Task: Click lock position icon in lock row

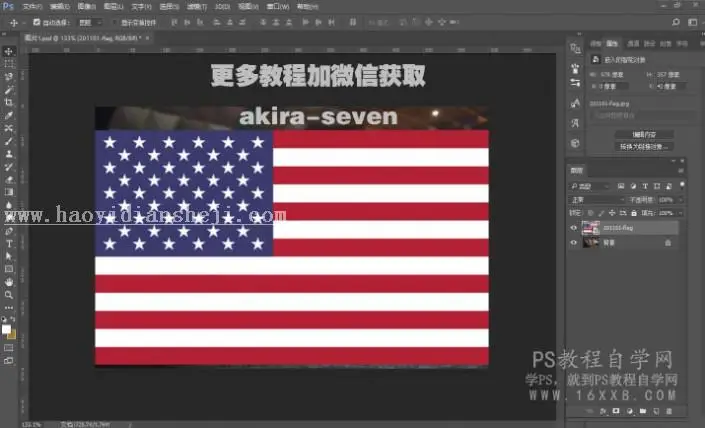Action: [x=612, y=213]
